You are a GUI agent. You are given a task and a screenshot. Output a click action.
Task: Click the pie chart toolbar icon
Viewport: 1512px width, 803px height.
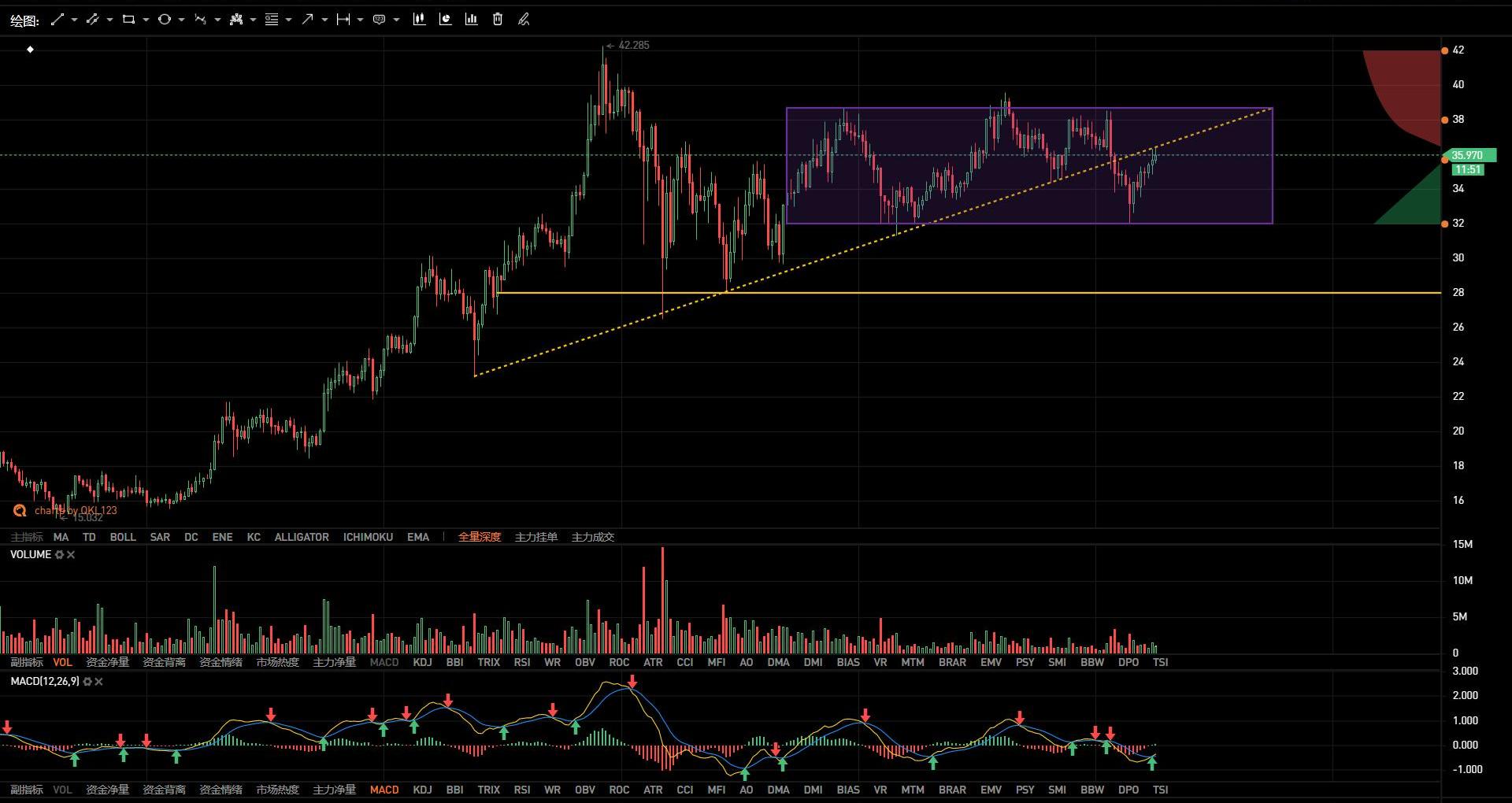pos(445,20)
